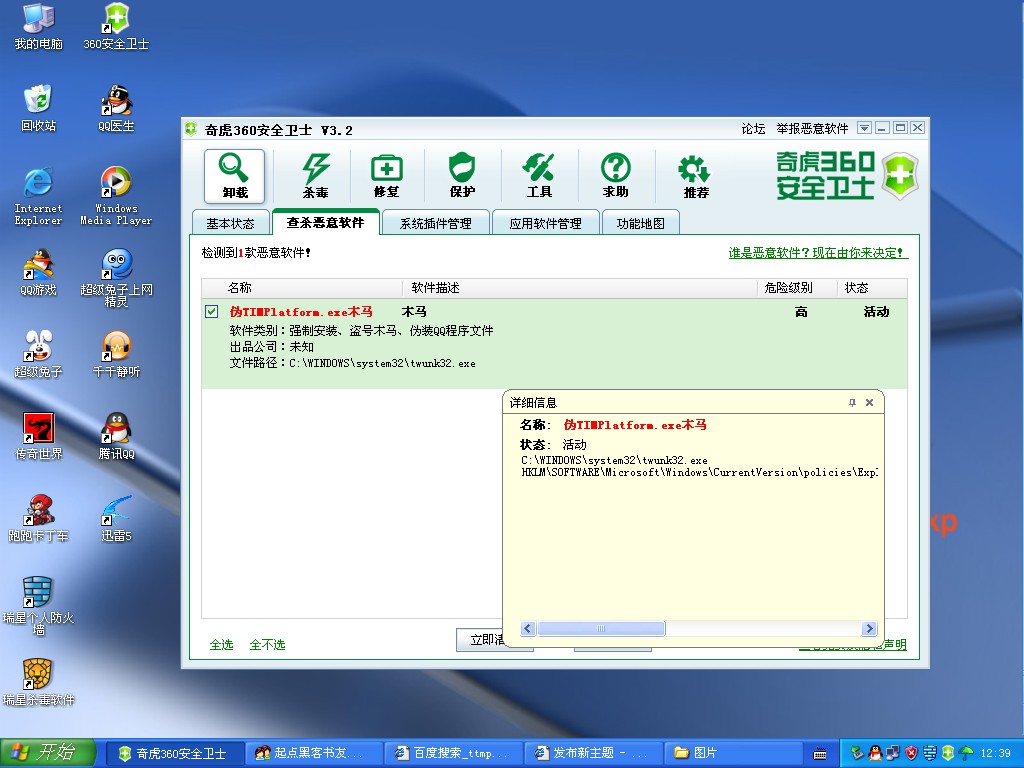This screenshot has width=1024, height=768.
Task: Click 举报恶意软件 report link
Action: point(812,129)
